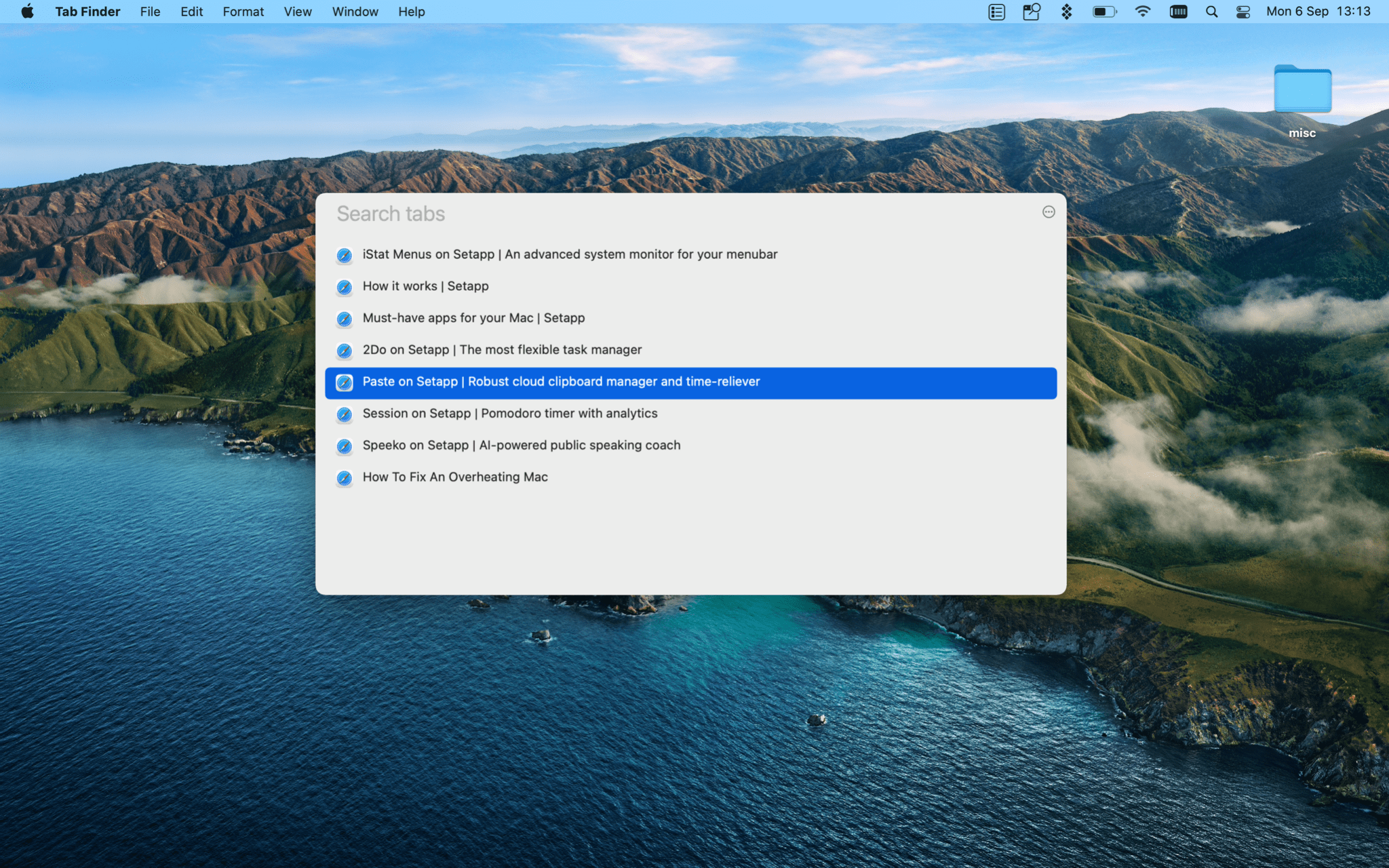1389x868 pixels.
Task: Open Spotlight via the magnifier icon
Action: tap(1211, 11)
